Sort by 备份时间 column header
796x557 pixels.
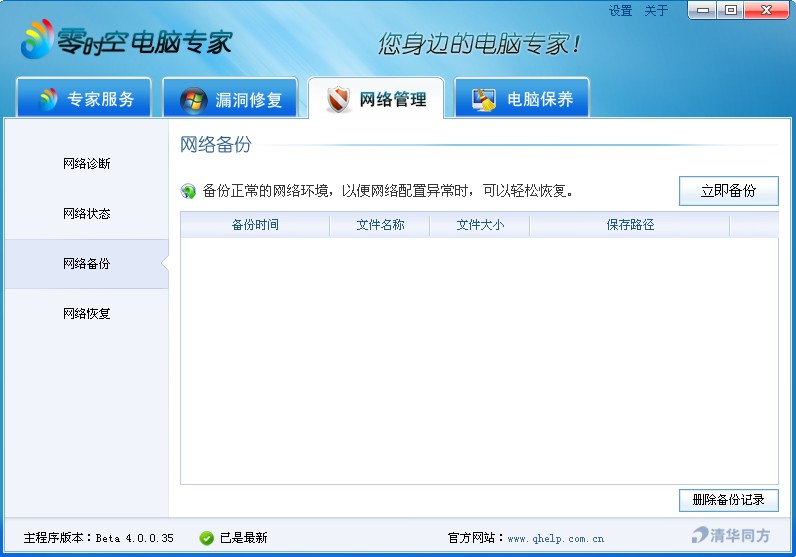(255, 224)
